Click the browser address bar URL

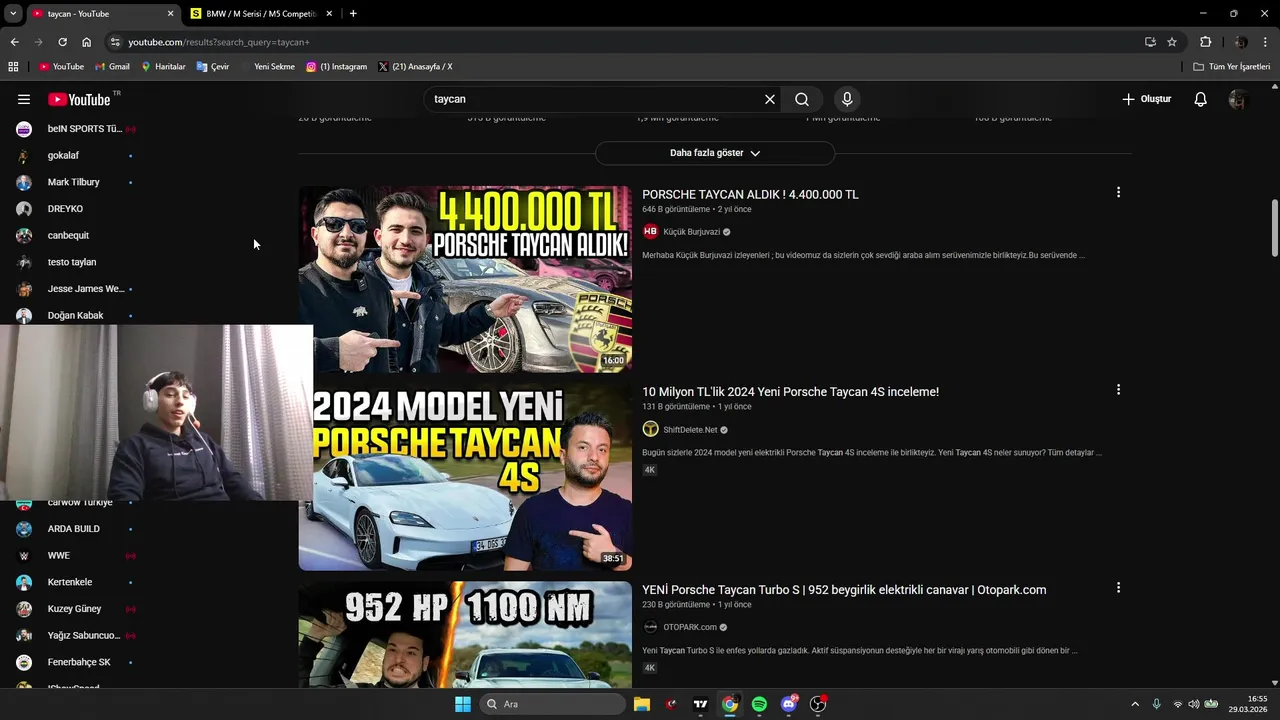(219, 42)
